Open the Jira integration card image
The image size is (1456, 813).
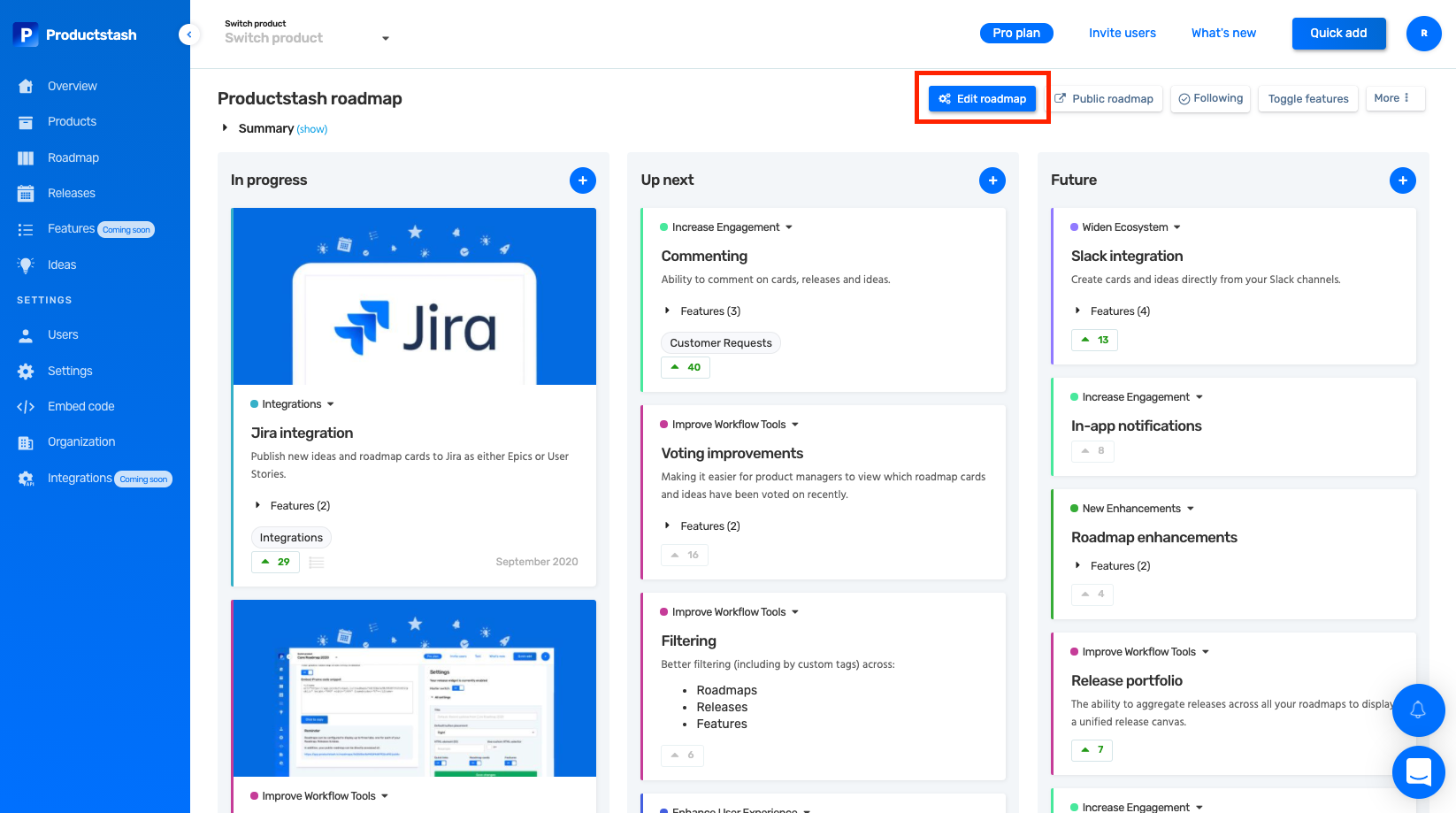[x=415, y=296]
